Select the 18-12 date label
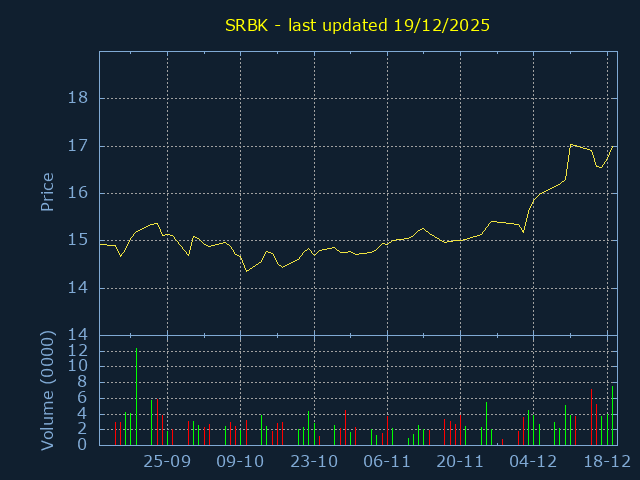 tap(607, 461)
